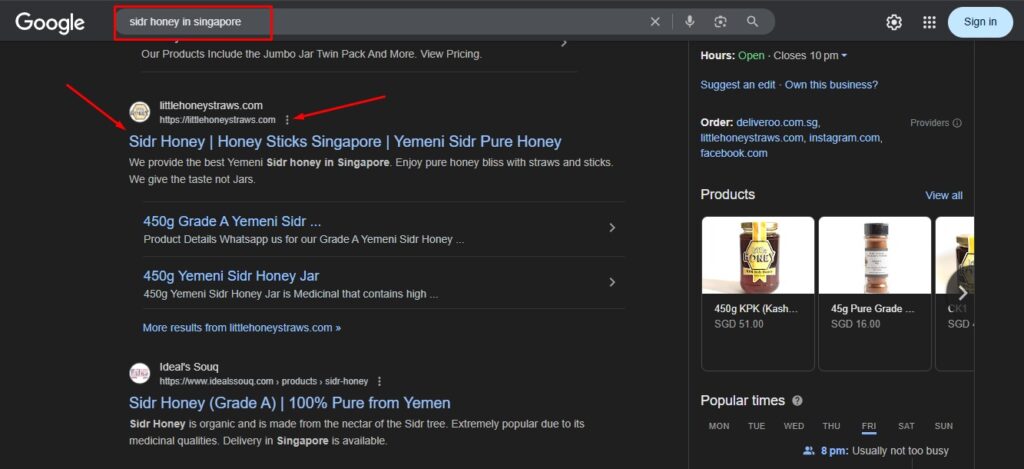The height and width of the screenshot is (469, 1024).
Task: Click next arrow in products carousel
Action: 962,293
